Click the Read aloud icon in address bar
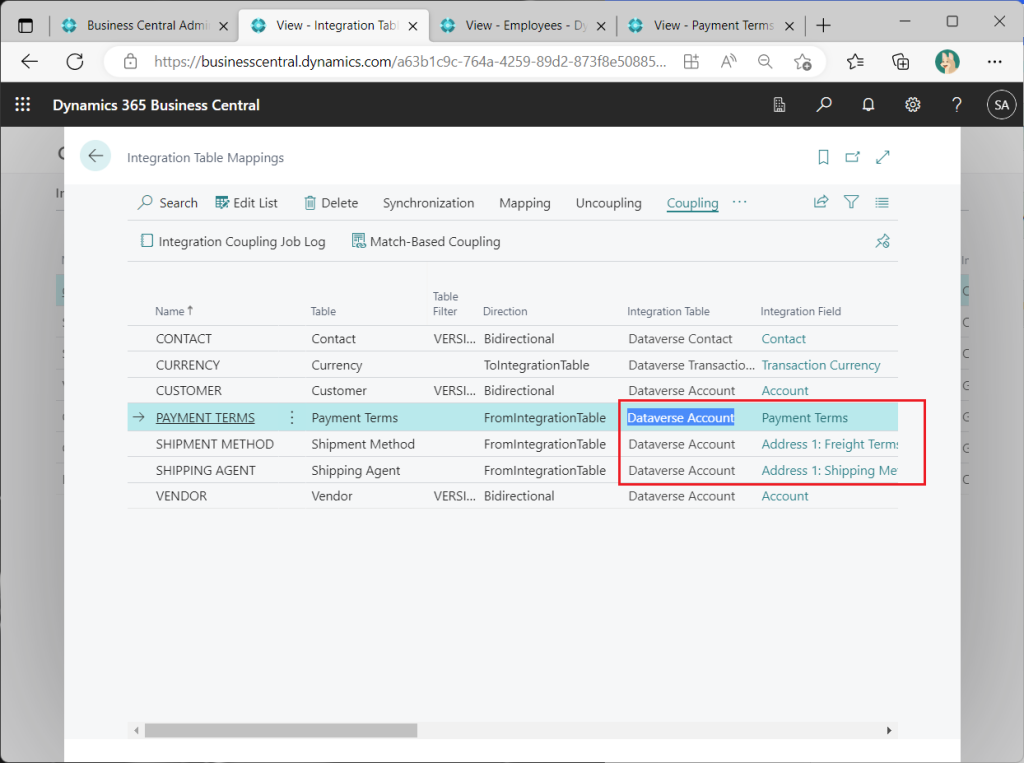The width and height of the screenshot is (1024, 763). coord(728,62)
